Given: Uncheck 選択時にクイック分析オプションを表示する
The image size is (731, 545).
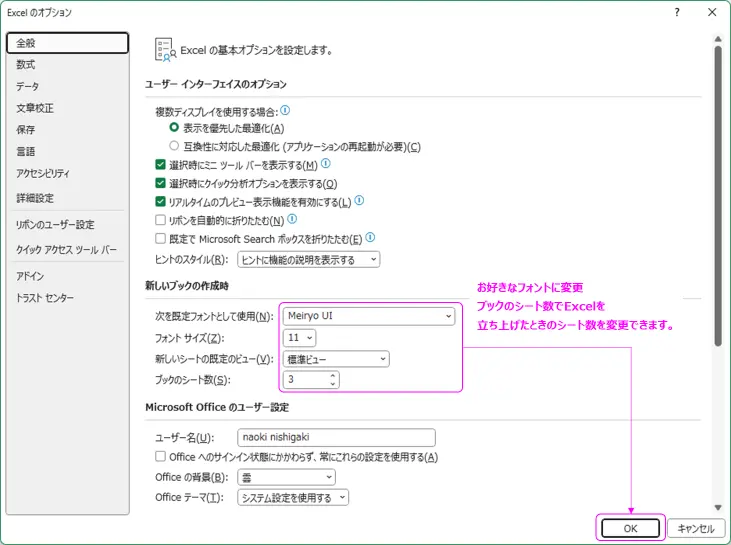Looking at the screenshot, I should tap(160, 183).
